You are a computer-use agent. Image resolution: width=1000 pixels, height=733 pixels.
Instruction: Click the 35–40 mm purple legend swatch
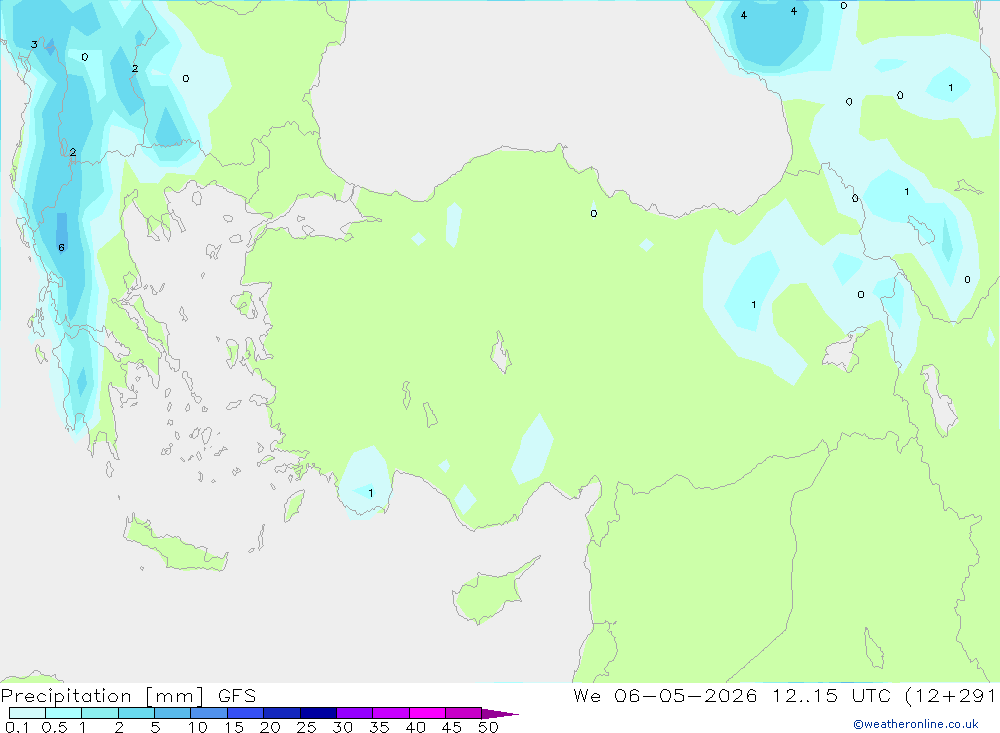click(x=390, y=713)
